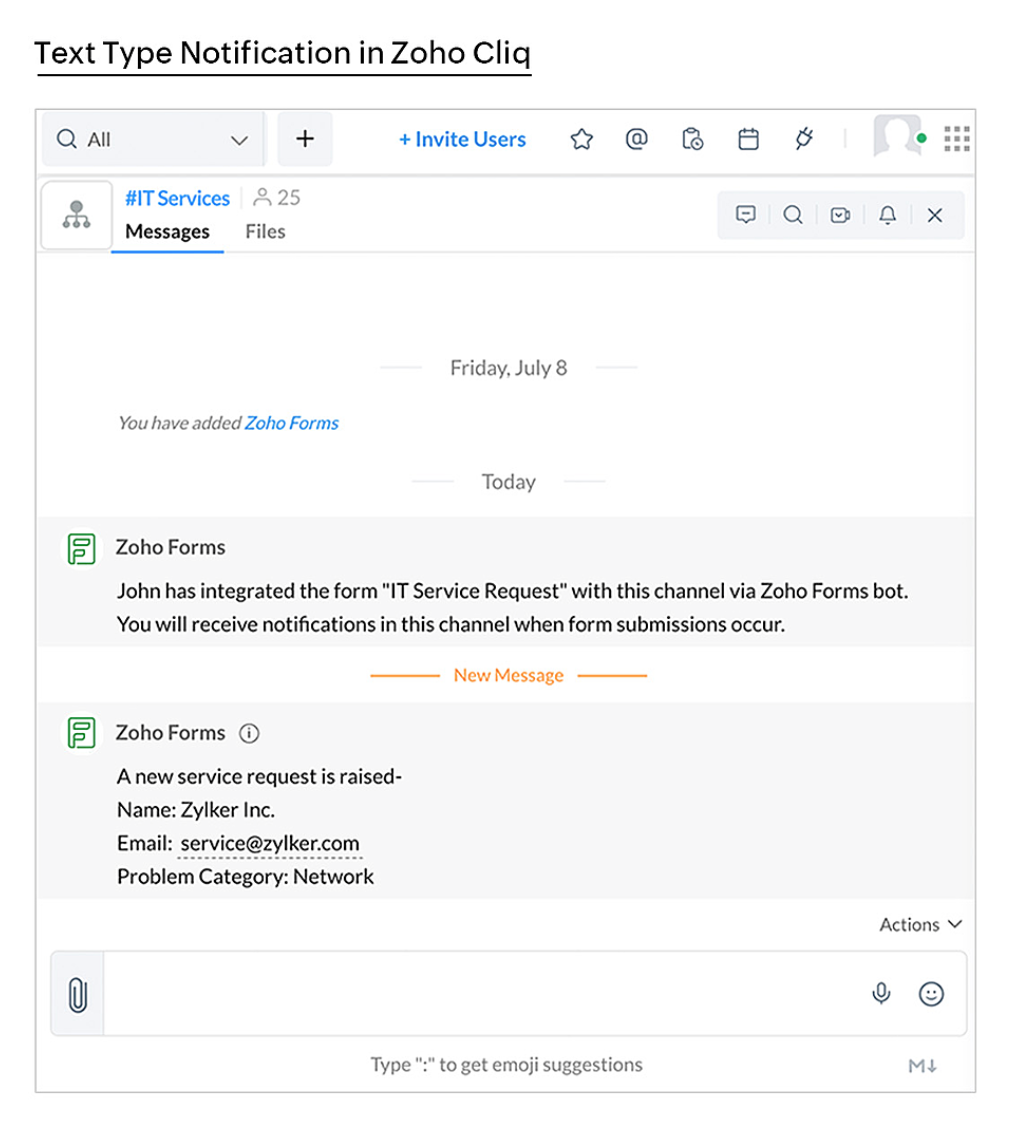
Task: Select the Messages tab
Action: 167,232
